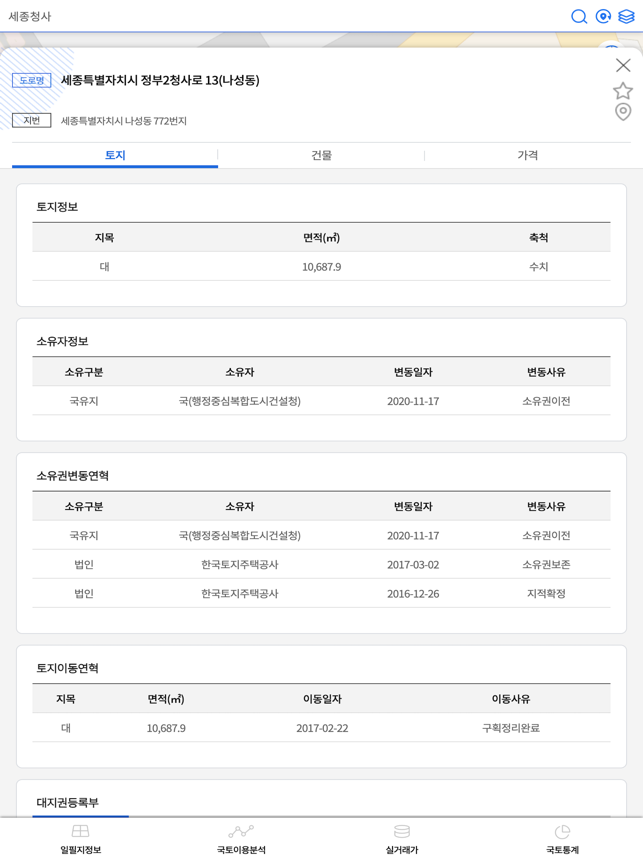Select the 지번 address badge
The image size is (643, 858).
tap(32, 120)
